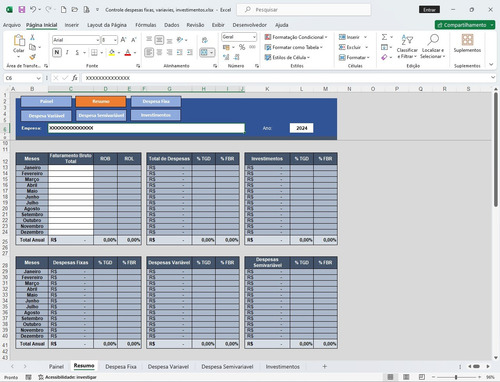Click the cell borders icon
Image resolution: width=500 pixels, height=382 pixels.
(94, 52)
